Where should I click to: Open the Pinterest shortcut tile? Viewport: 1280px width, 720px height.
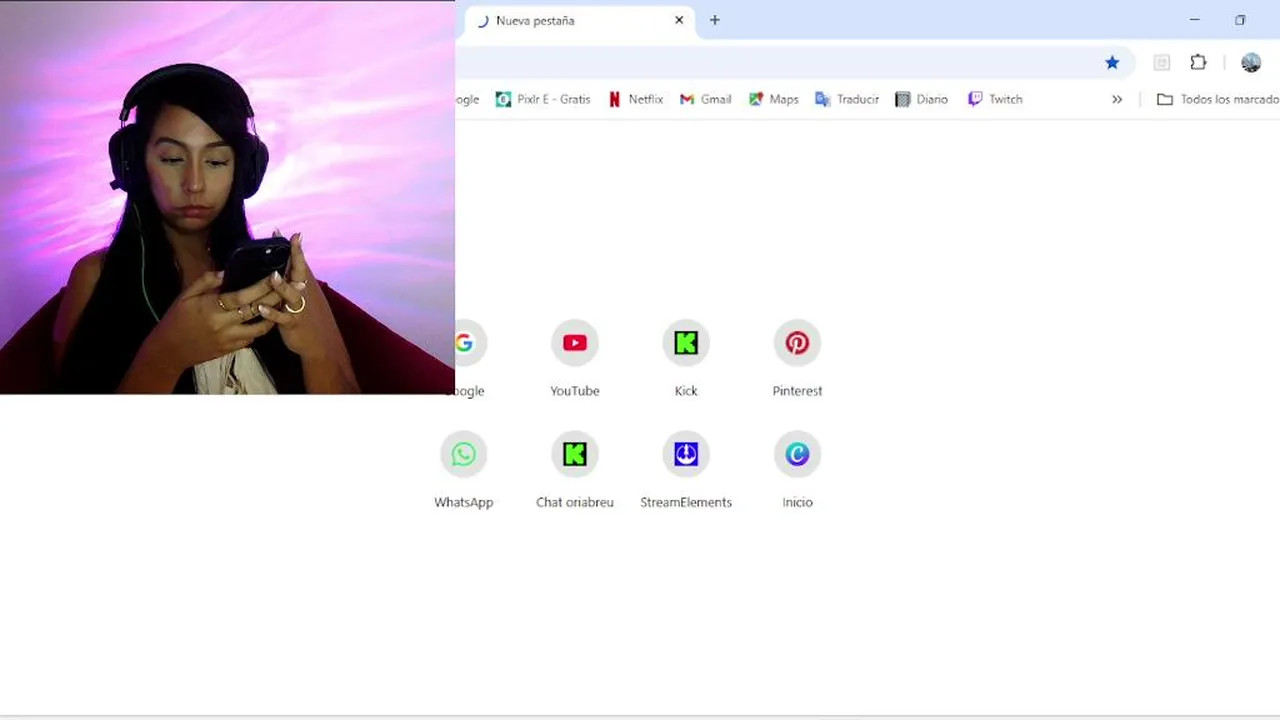797,360
